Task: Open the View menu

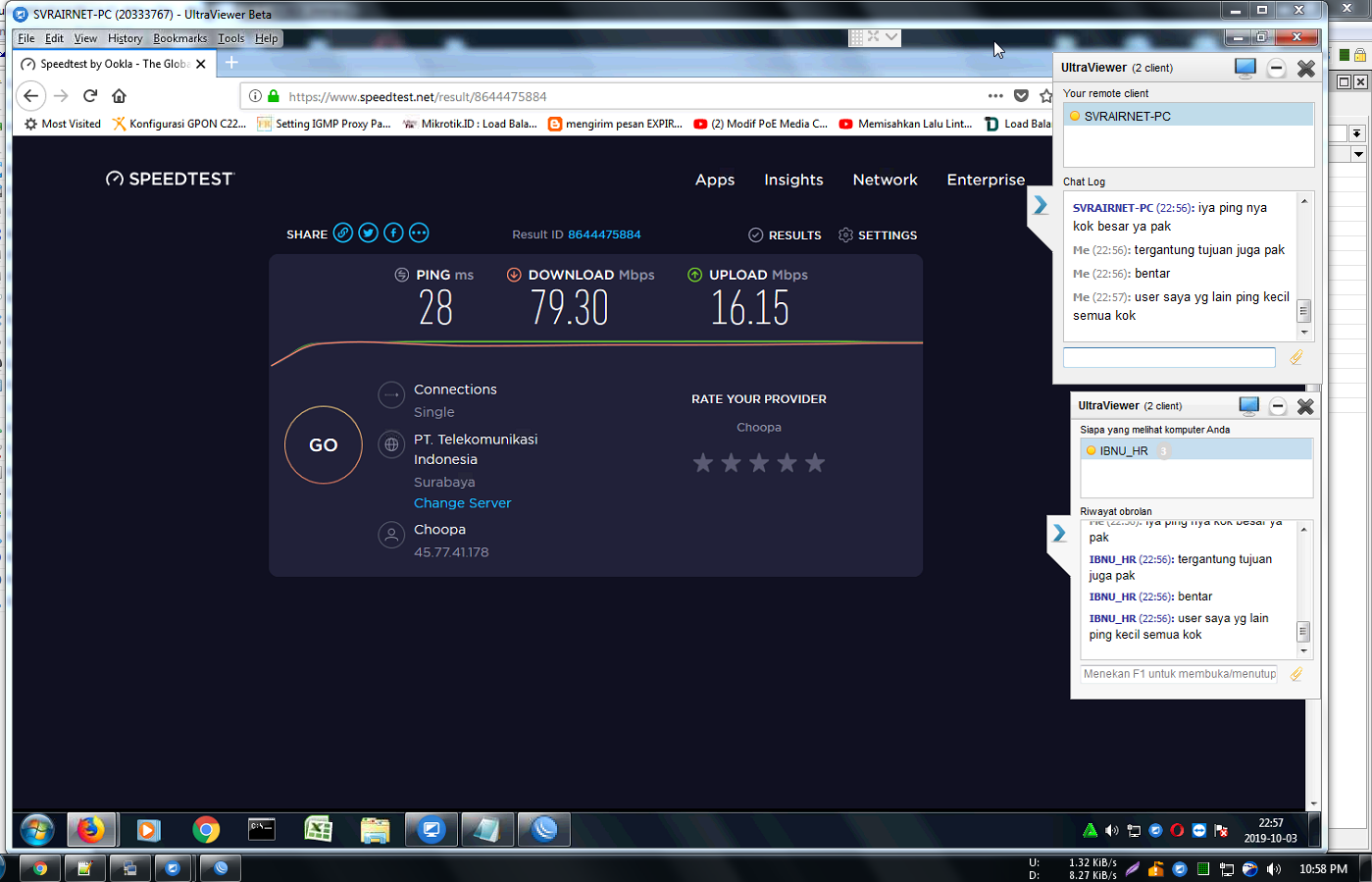Action: pyautogui.click(x=85, y=38)
